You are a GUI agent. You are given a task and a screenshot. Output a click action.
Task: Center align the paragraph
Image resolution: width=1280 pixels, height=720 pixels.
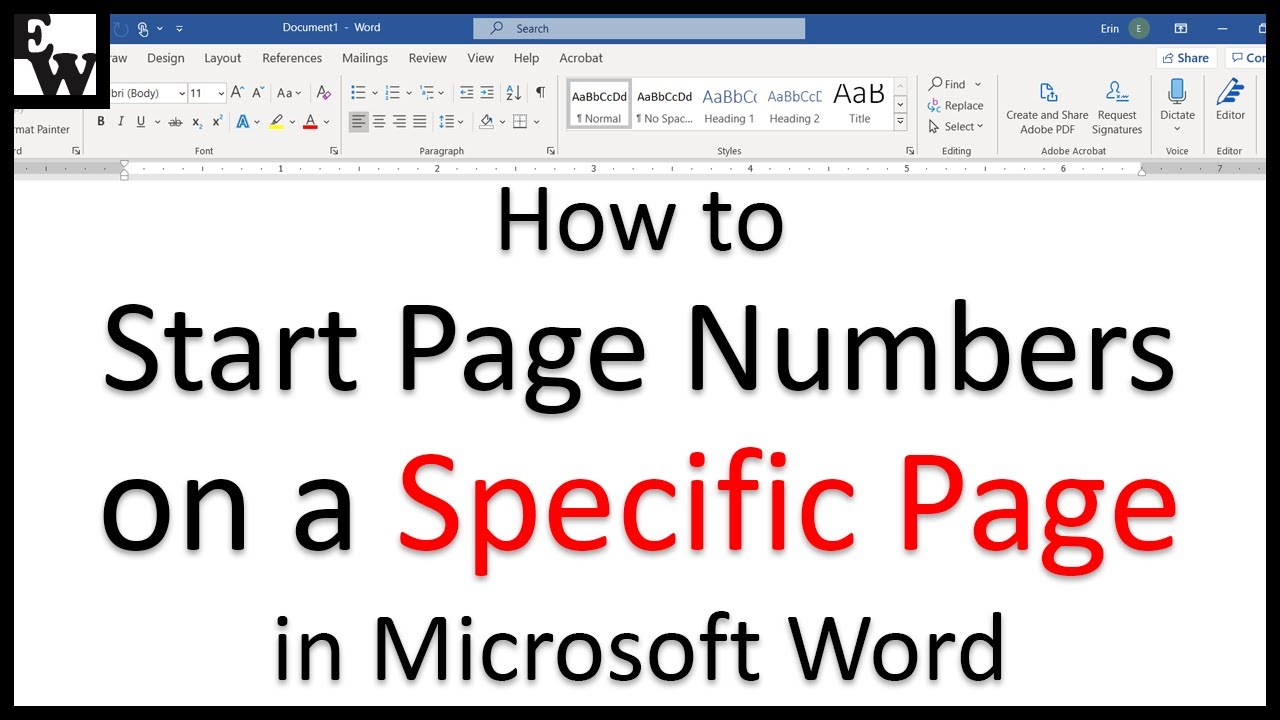(379, 122)
